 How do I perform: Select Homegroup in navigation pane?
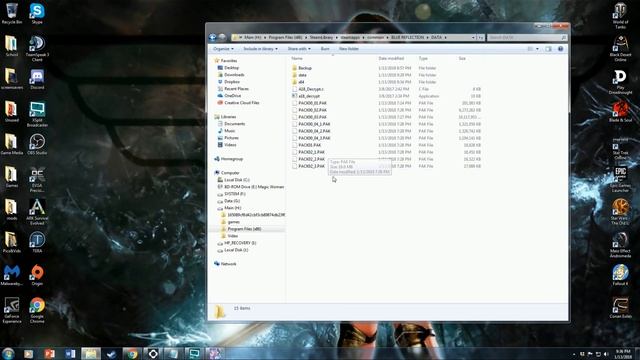point(232,159)
